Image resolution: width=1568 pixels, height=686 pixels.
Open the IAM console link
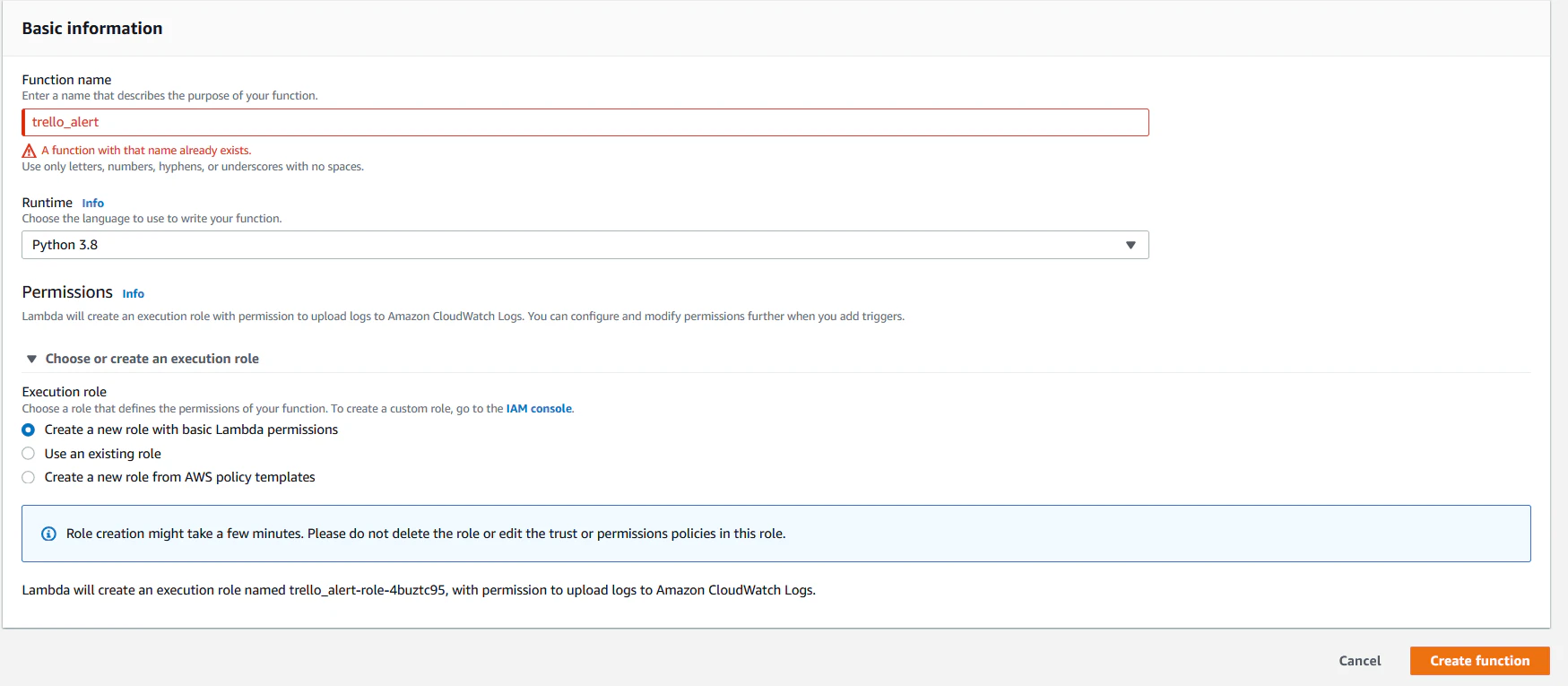[x=539, y=409]
